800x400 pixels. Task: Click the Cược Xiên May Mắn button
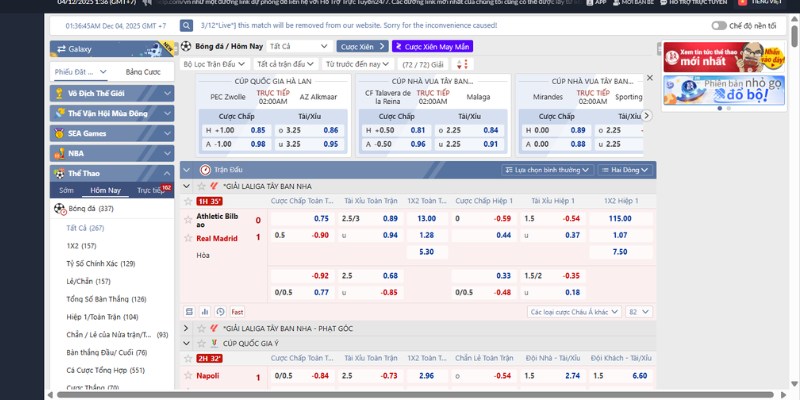pos(433,46)
